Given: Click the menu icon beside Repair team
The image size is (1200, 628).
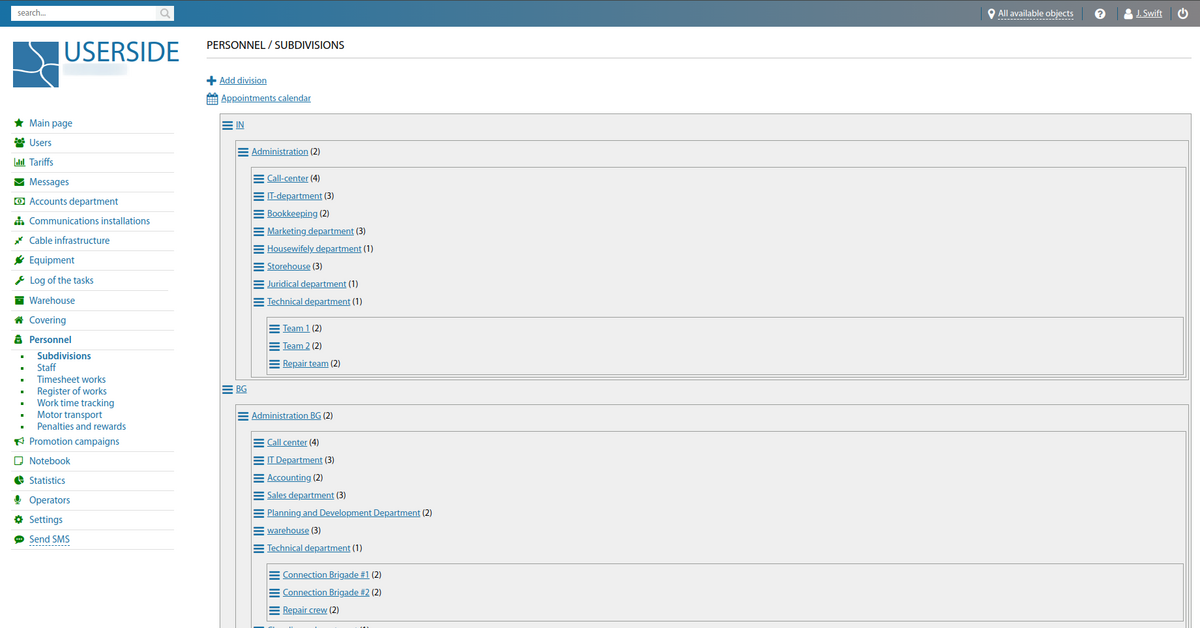Looking at the screenshot, I should [275, 364].
